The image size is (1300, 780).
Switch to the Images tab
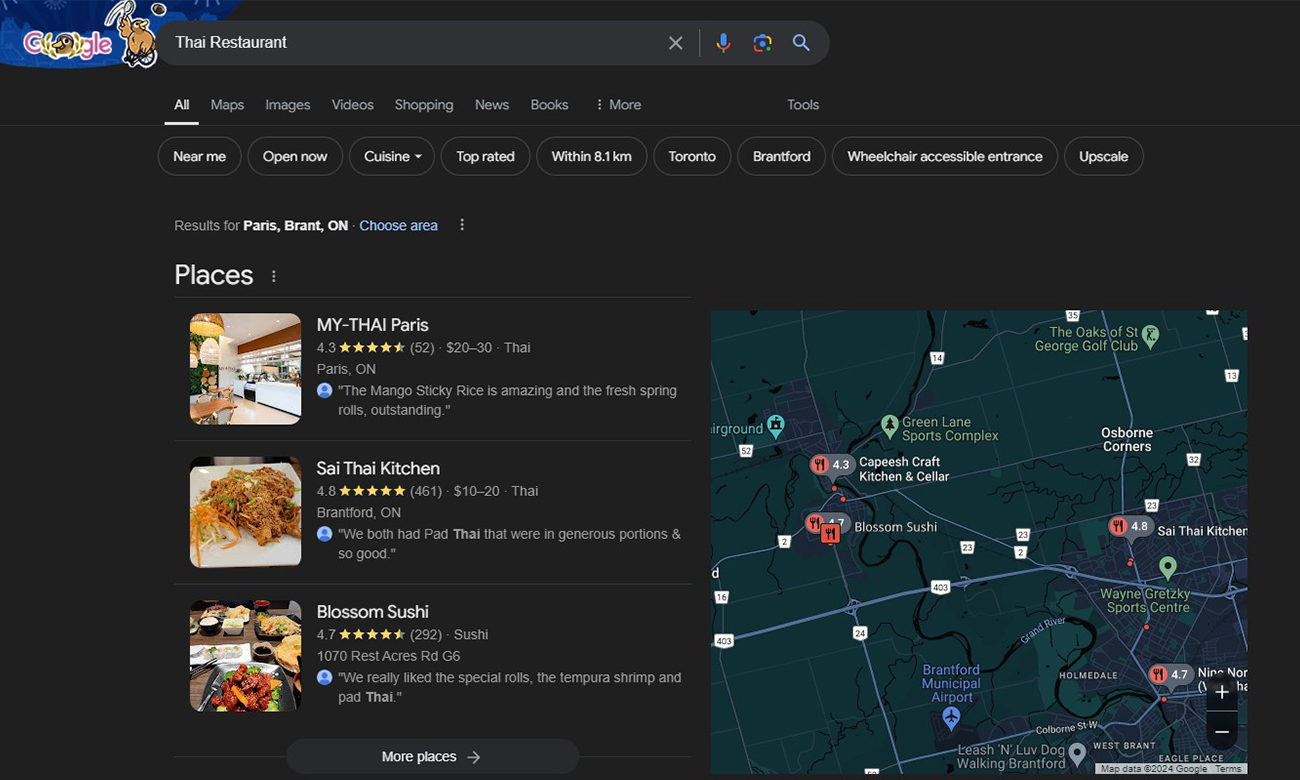[x=288, y=105]
